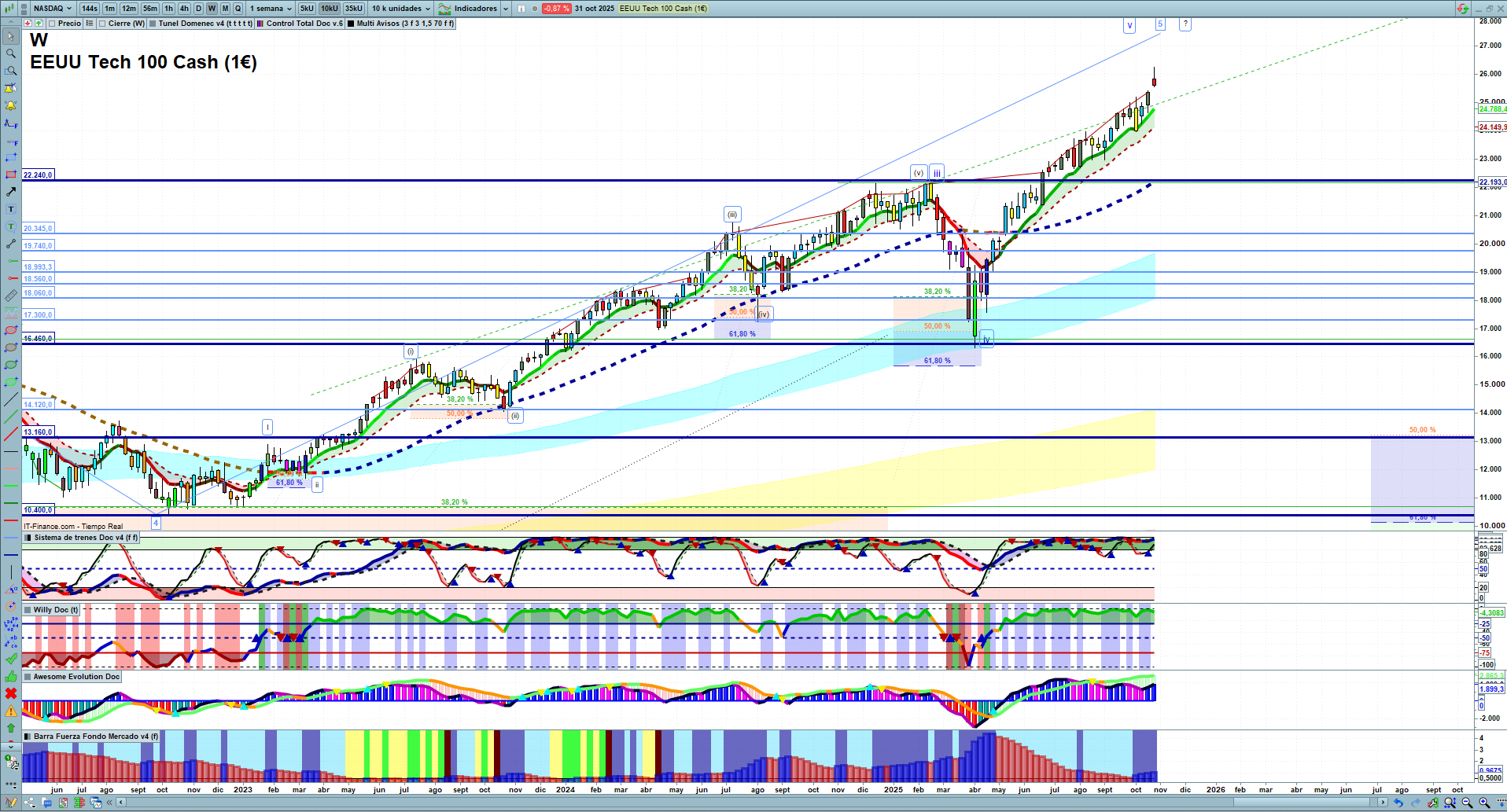This screenshot has width=1507, height=812.
Task: Open the 10 k unidades dropdown
Action: 401,9
